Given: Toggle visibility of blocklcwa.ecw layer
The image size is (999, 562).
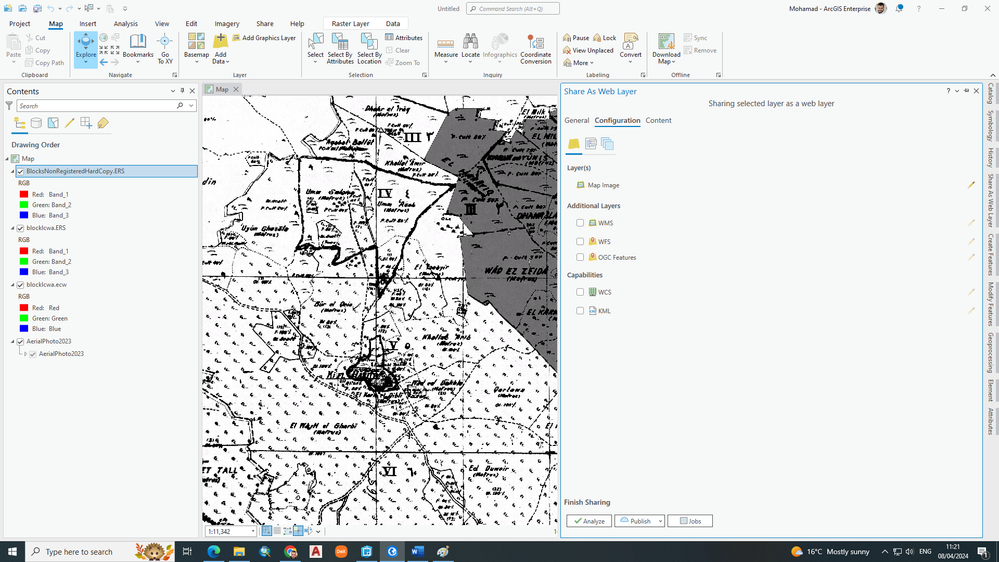Looking at the screenshot, I should [20, 285].
